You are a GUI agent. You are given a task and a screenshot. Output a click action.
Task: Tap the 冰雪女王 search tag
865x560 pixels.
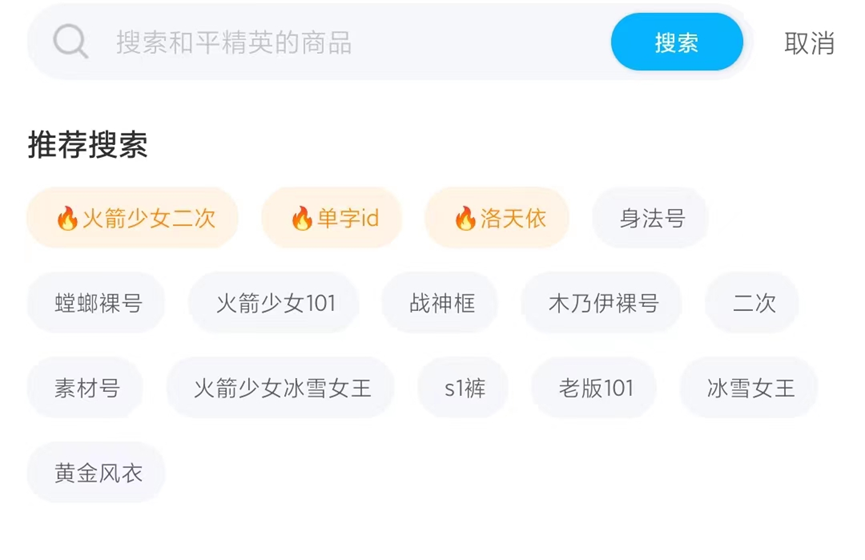pos(750,388)
